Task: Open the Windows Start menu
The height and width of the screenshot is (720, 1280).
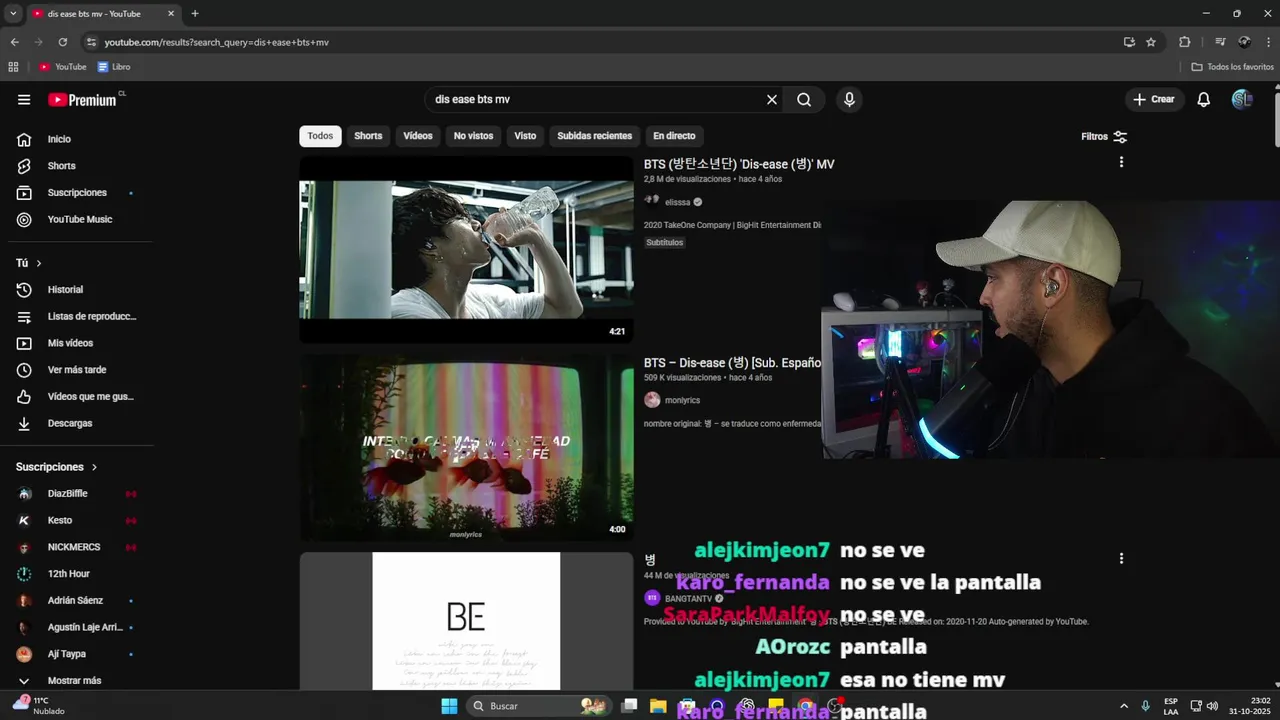Action: coord(449,706)
